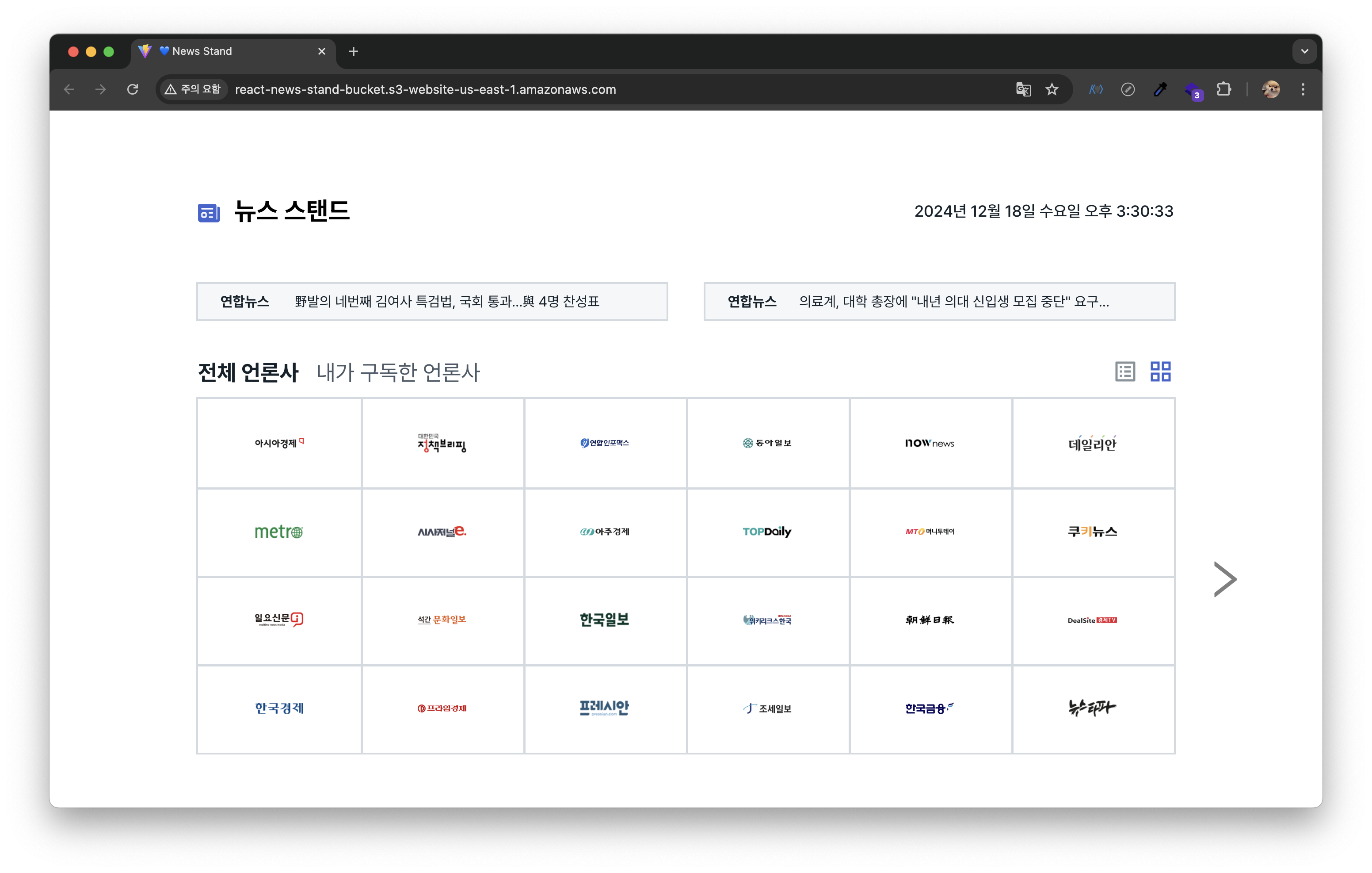Bookmark this page with star icon
Viewport: 1372px width, 873px height.
pyautogui.click(x=1052, y=89)
